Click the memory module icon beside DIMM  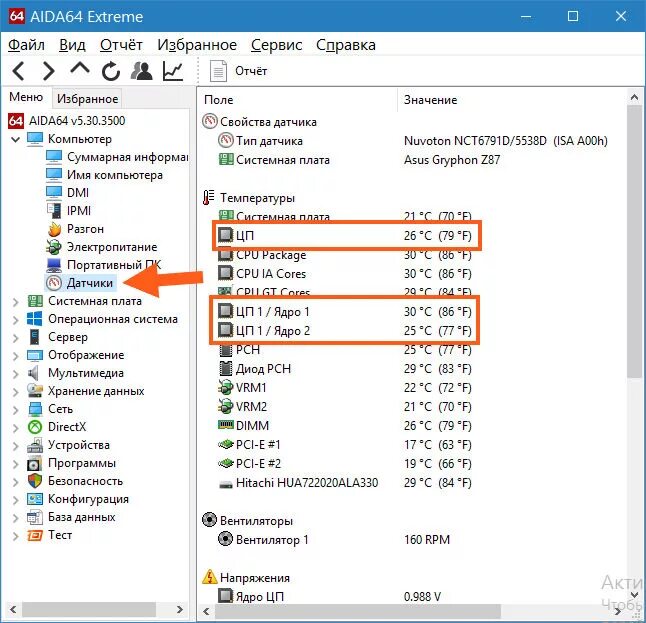coord(225,424)
